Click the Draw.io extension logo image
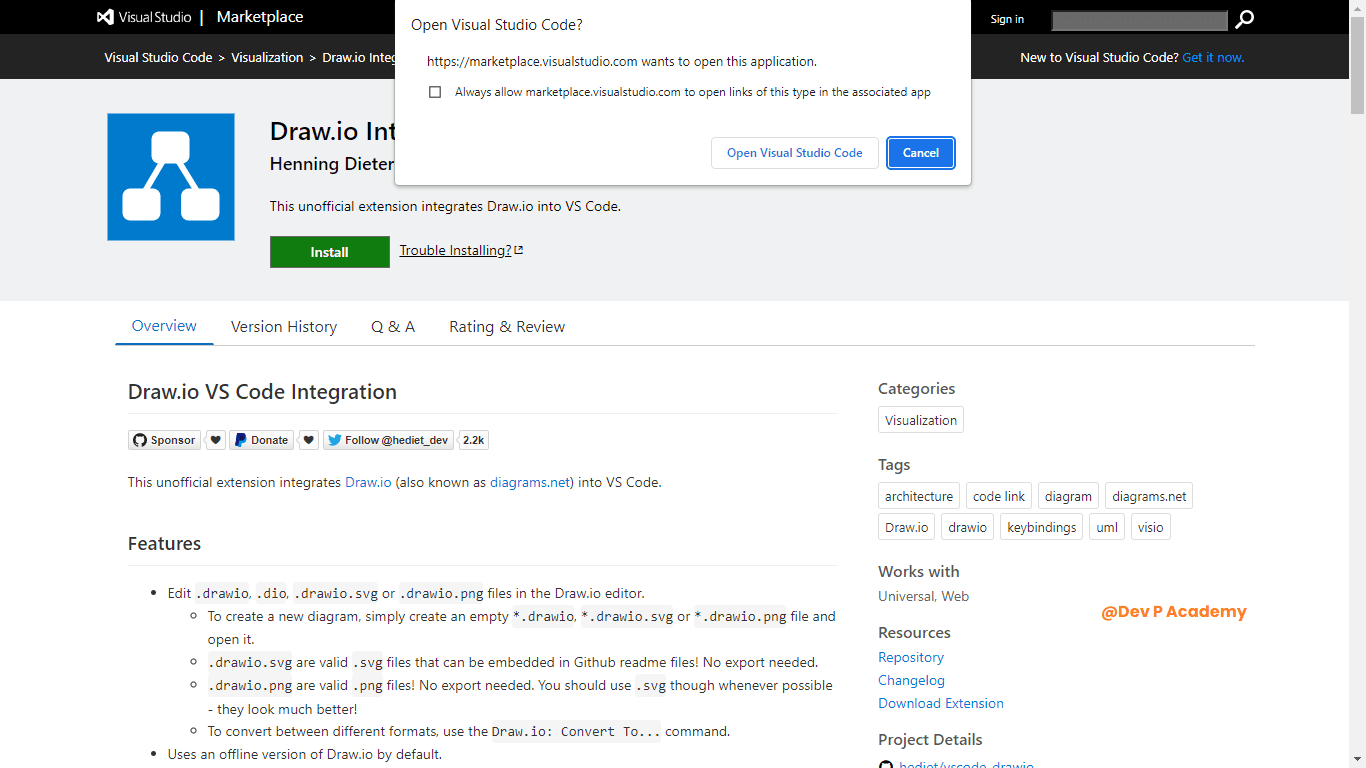This screenshot has height=768, width=1366. coord(171,177)
